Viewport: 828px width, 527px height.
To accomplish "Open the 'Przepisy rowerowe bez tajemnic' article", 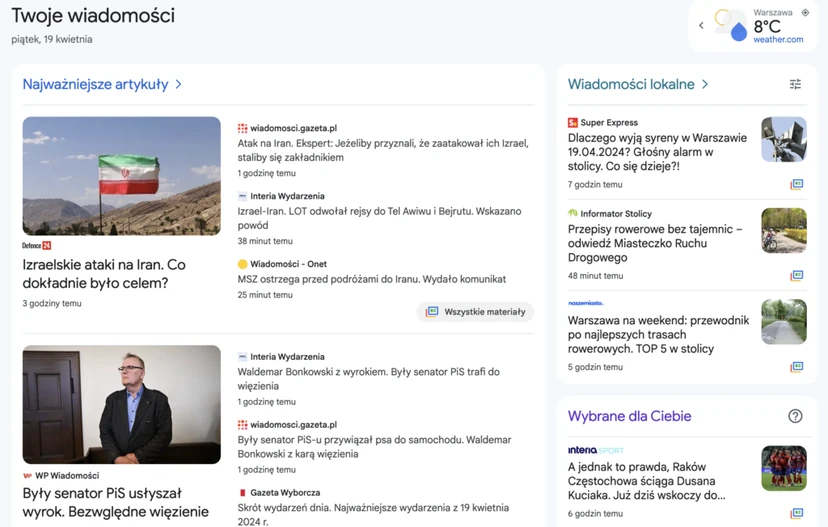I will coord(655,243).
